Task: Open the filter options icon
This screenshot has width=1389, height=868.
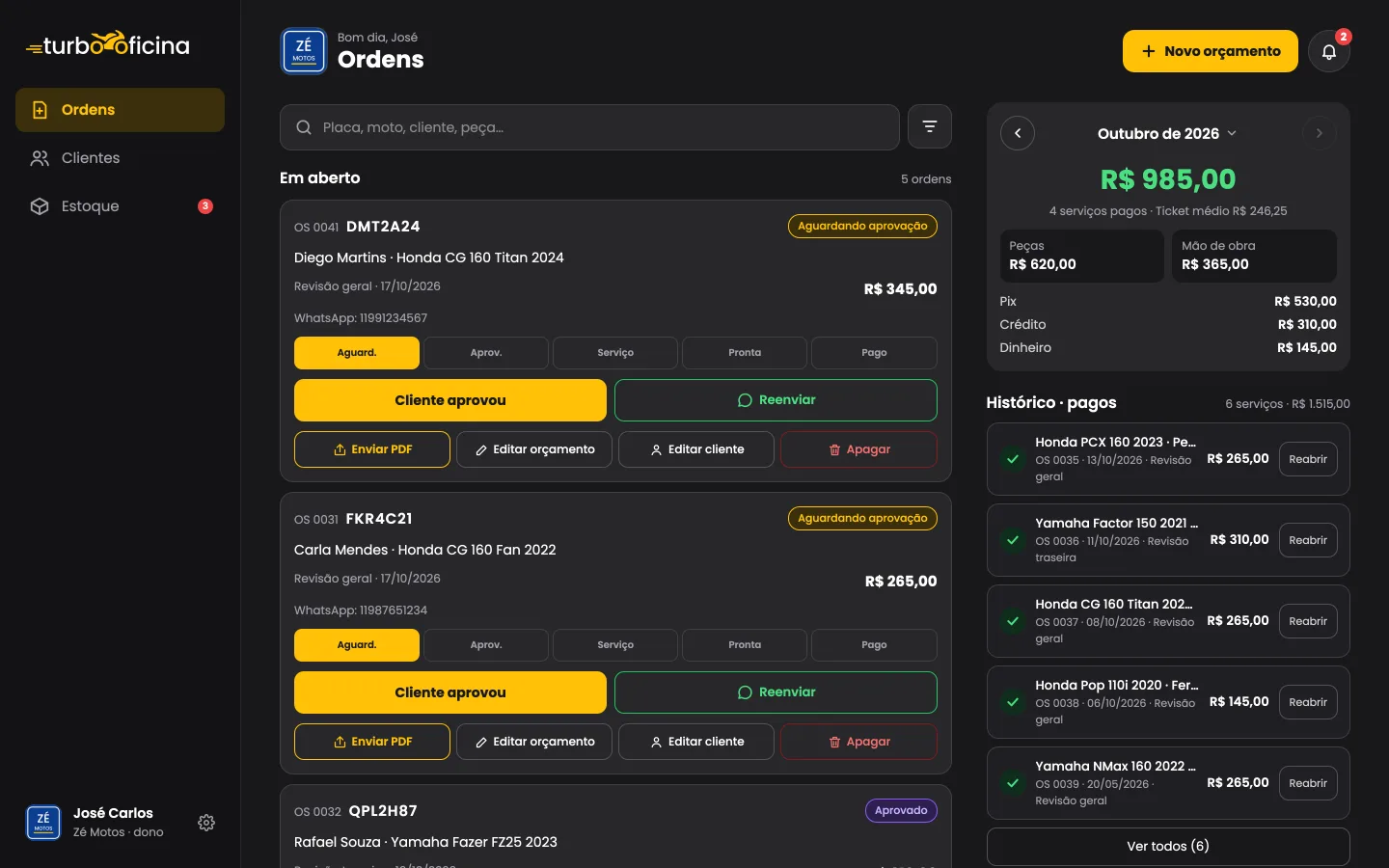Action: click(x=930, y=126)
